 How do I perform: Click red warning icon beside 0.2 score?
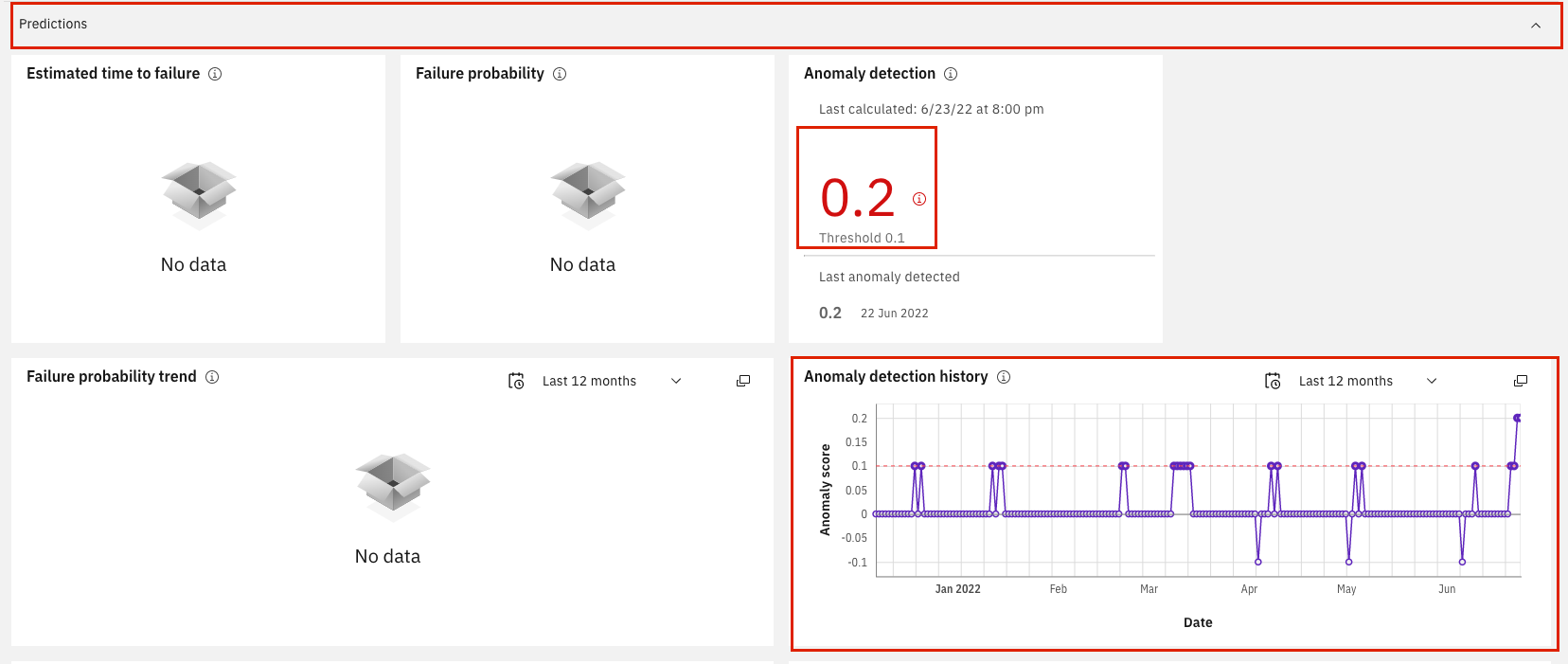click(919, 199)
